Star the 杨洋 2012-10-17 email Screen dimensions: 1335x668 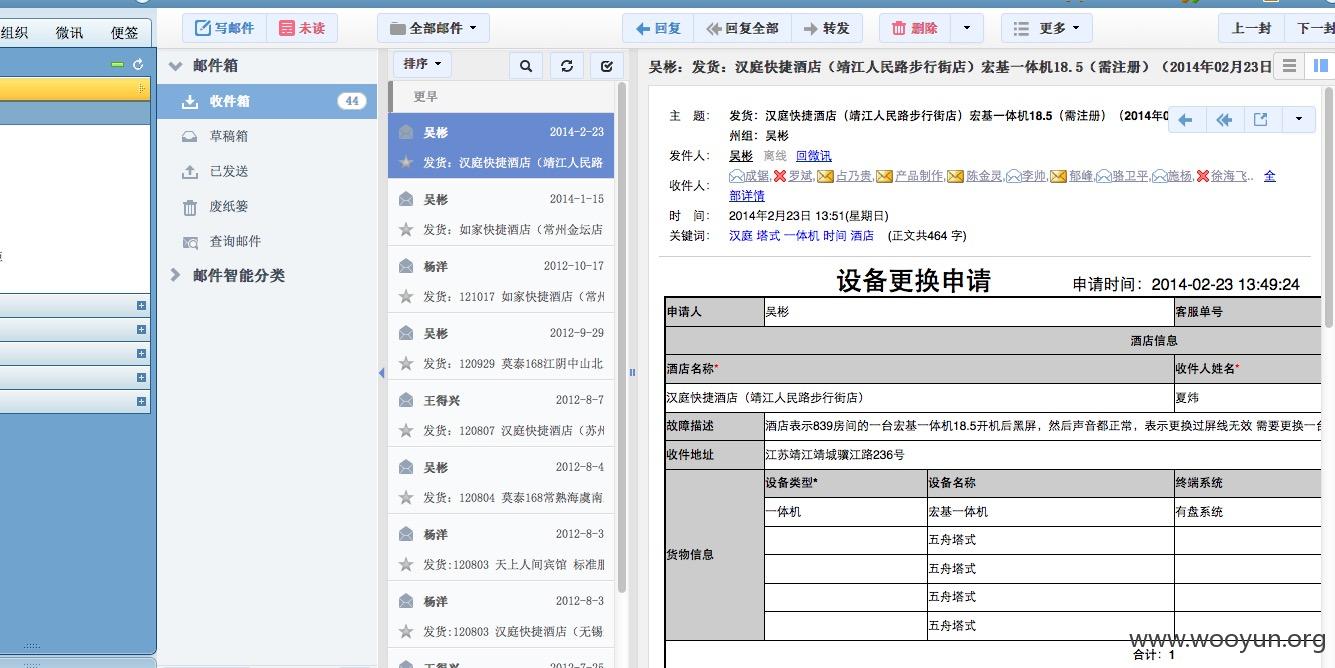406,296
